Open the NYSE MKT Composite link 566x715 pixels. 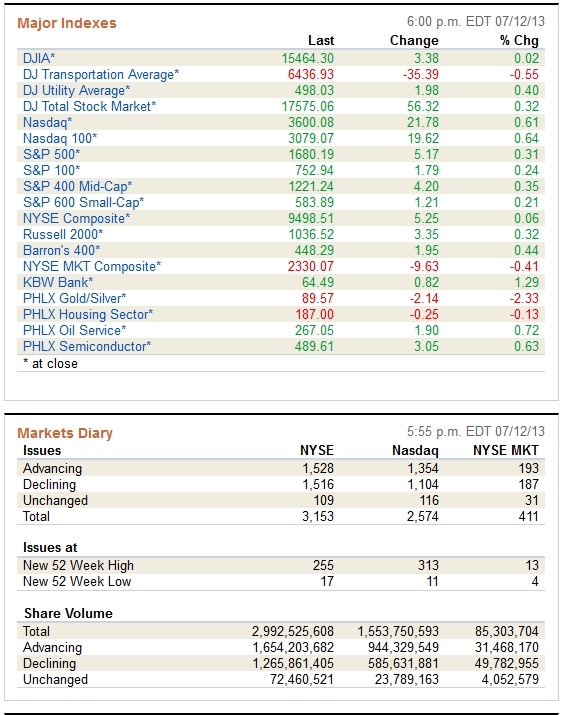[x=92, y=266]
